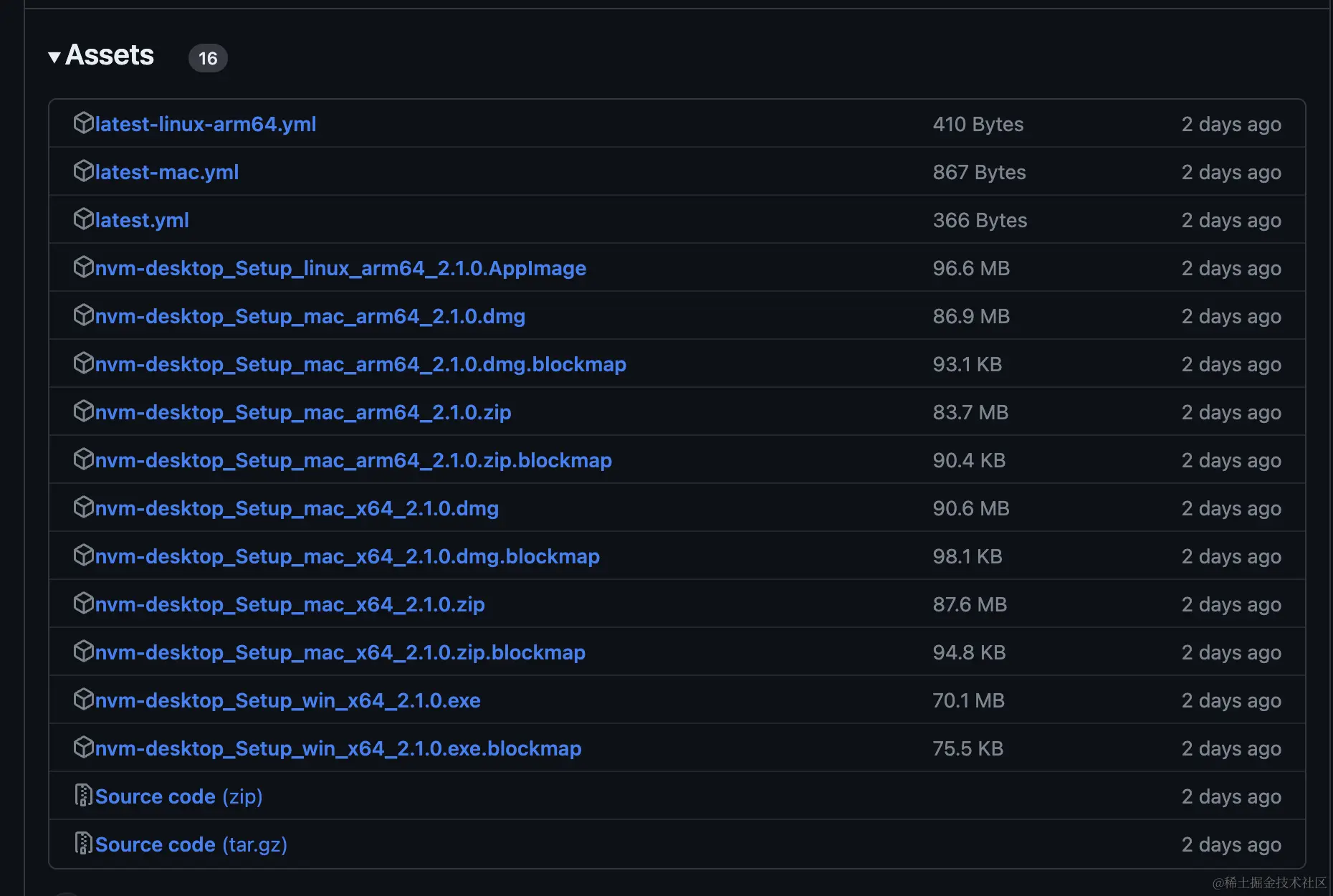Click the package icon beside win_x64_2.1.0.exe
Image resolution: width=1333 pixels, height=896 pixels.
click(84, 700)
